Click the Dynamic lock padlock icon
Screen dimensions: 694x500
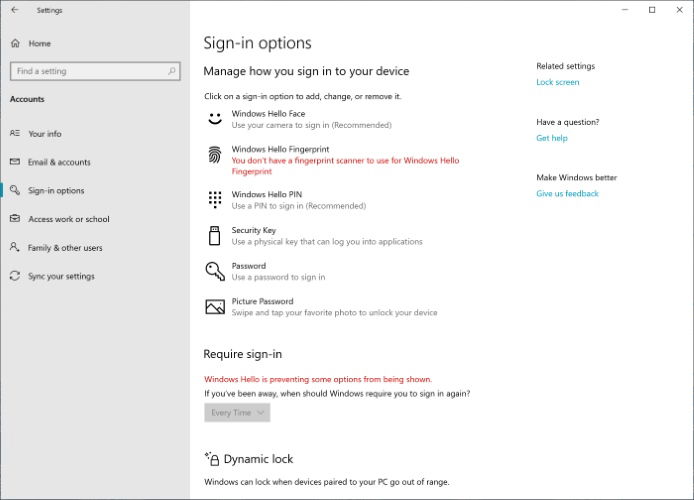(x=212, y=459)
